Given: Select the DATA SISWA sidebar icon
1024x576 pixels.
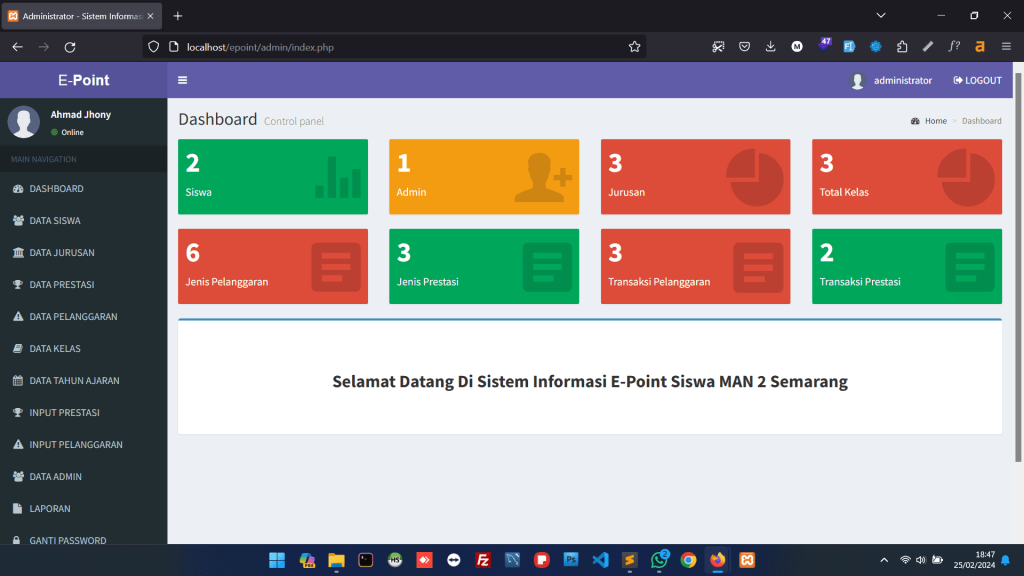Looking at the screenshot, I should 18,220.
